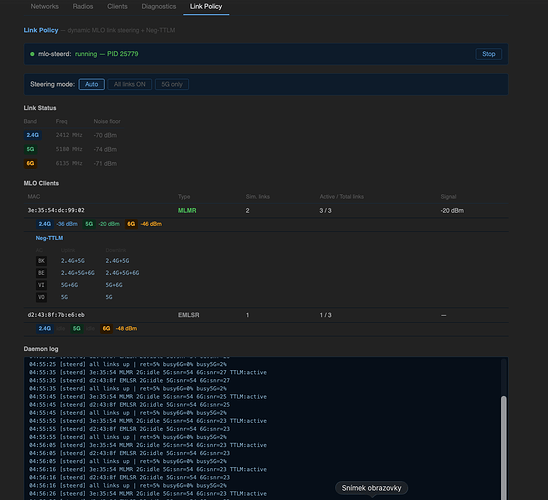
Task: Click the Link Policy heading link
Action: [x=41, y=30]
